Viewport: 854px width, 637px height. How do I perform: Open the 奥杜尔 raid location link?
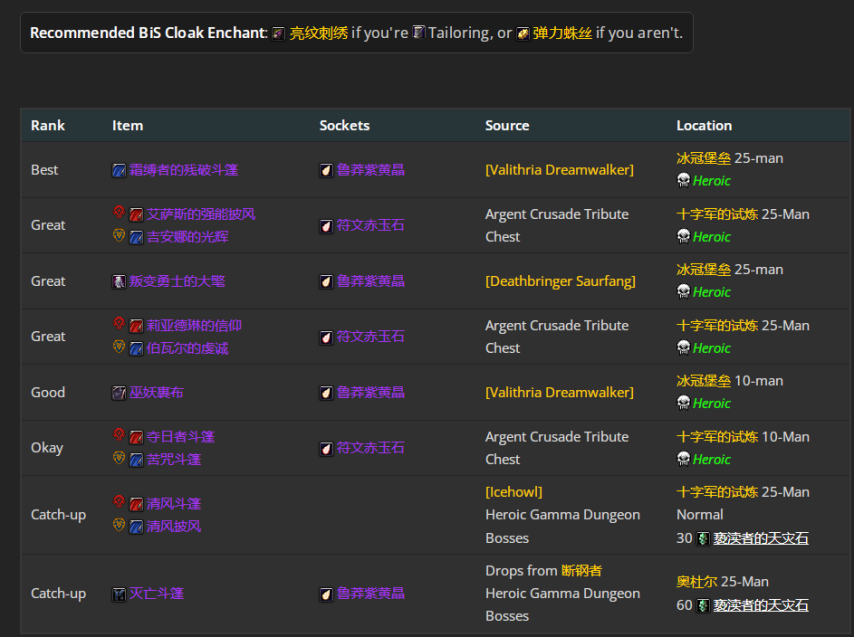pyautogui.click(x=696, y=581)
